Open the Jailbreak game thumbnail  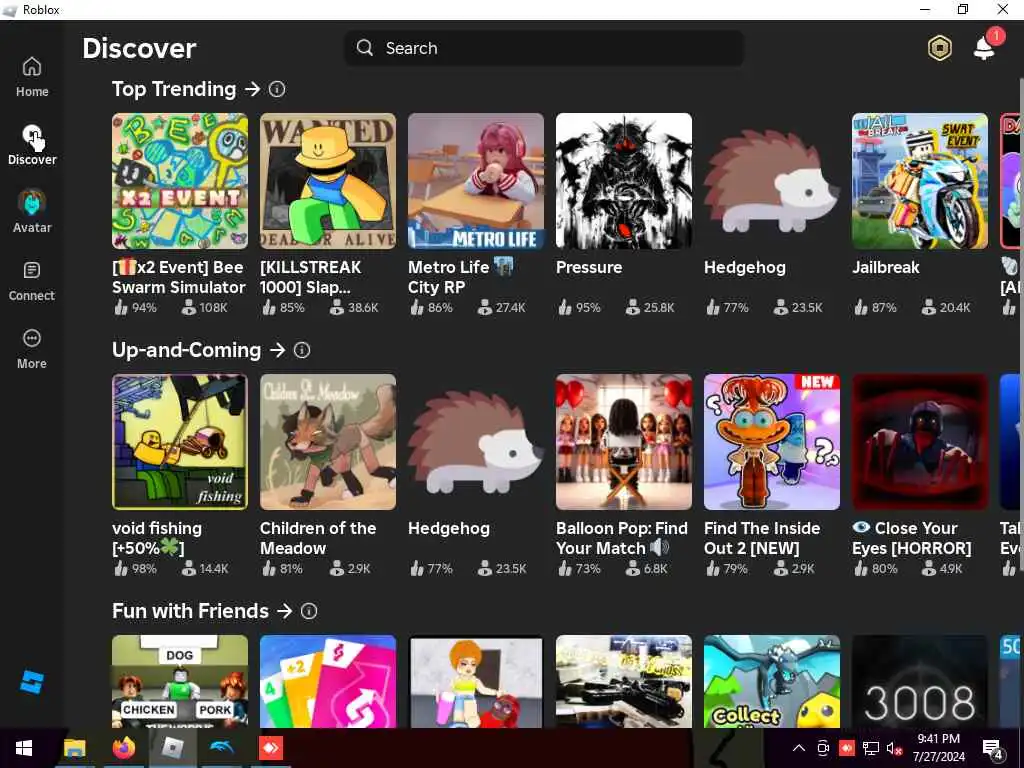(920, 181)
